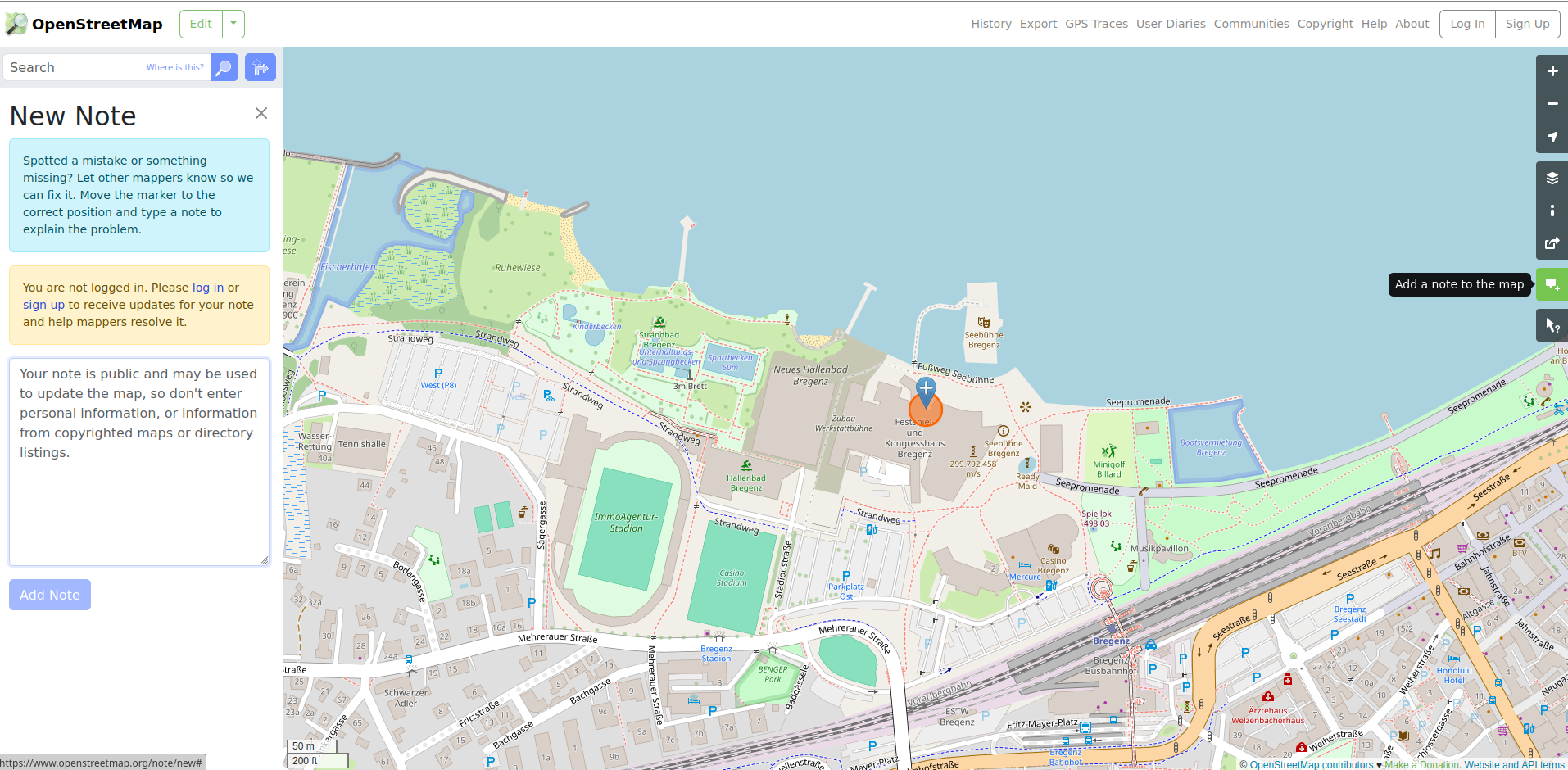This screenshot has width=1568, height=770.
Task: Open the share map panel
Action: point(1552,243)
